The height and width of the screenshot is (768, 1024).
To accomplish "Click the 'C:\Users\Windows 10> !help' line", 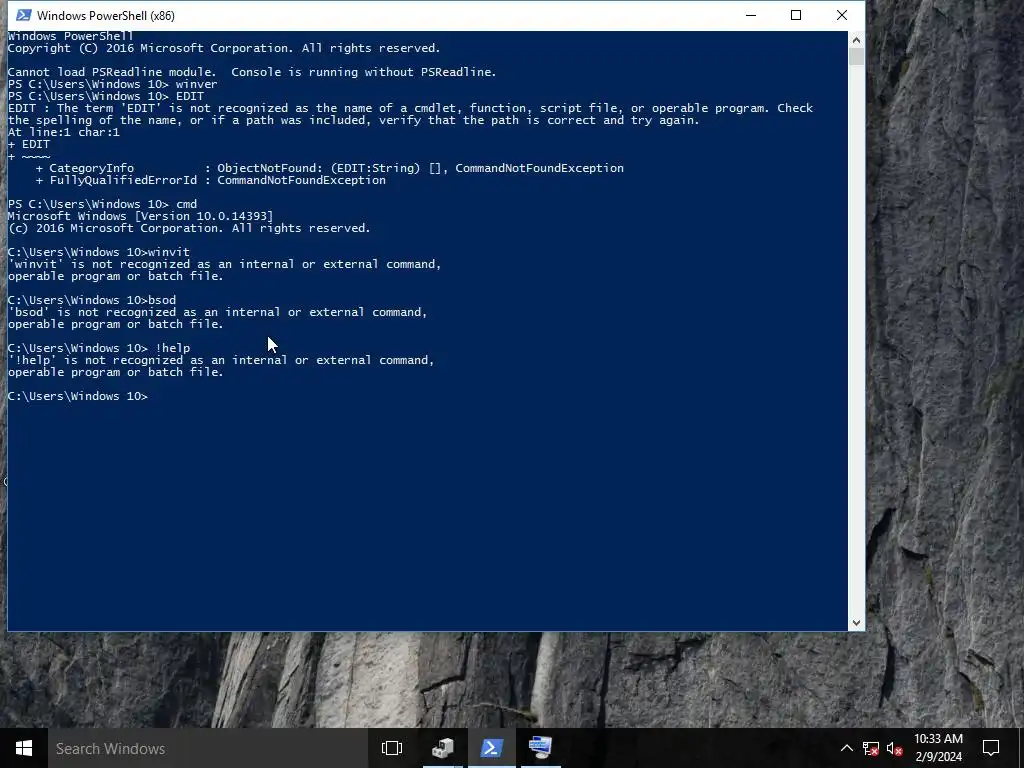I will 99,348.
